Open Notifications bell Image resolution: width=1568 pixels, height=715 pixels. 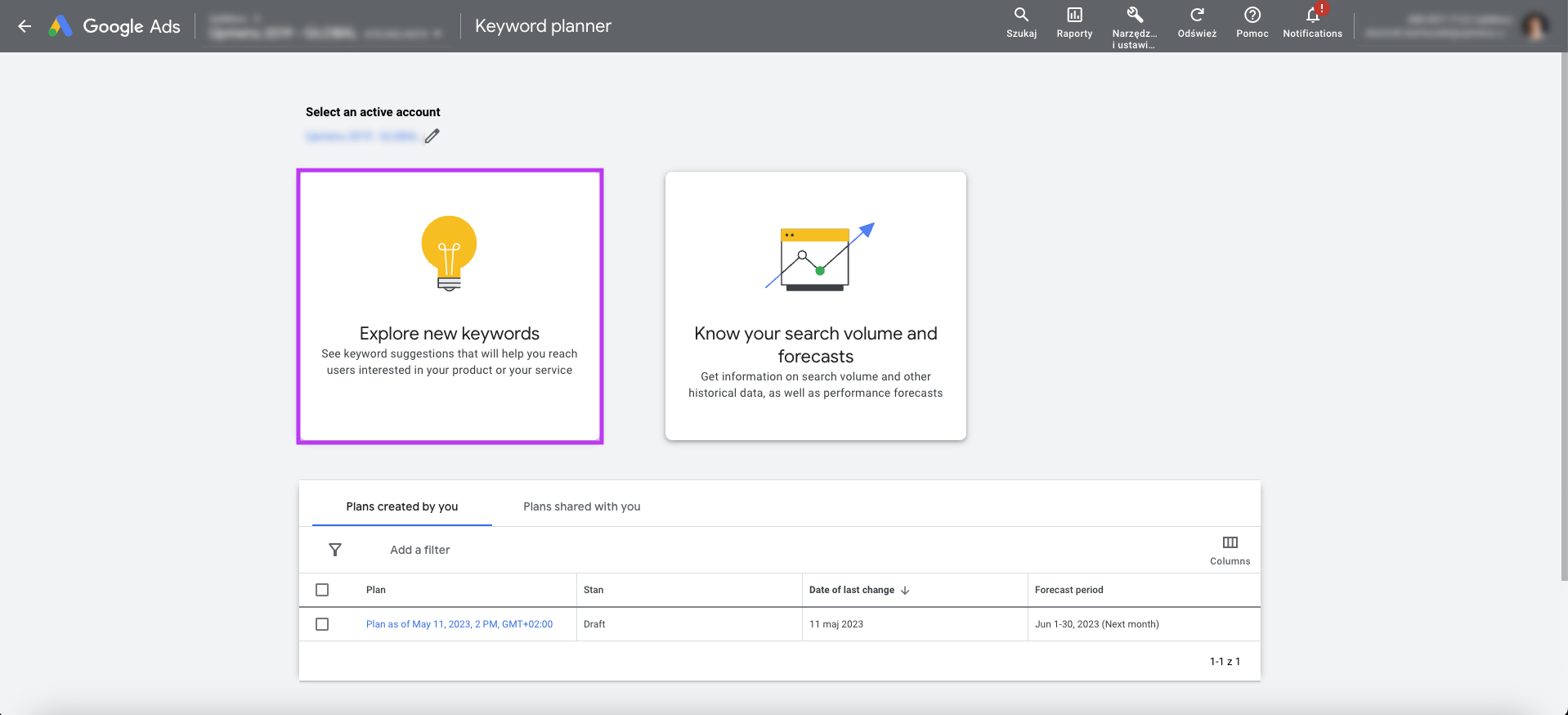pos(1312,23)
